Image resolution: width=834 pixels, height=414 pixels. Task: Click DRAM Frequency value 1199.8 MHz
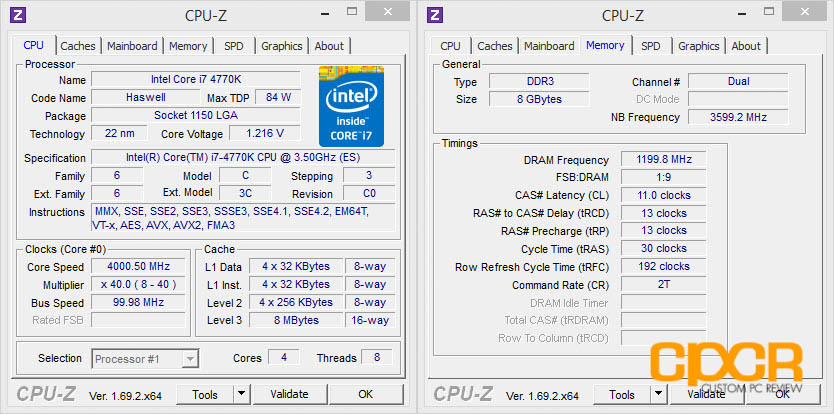pyautogui.click(x=664, y=159)
